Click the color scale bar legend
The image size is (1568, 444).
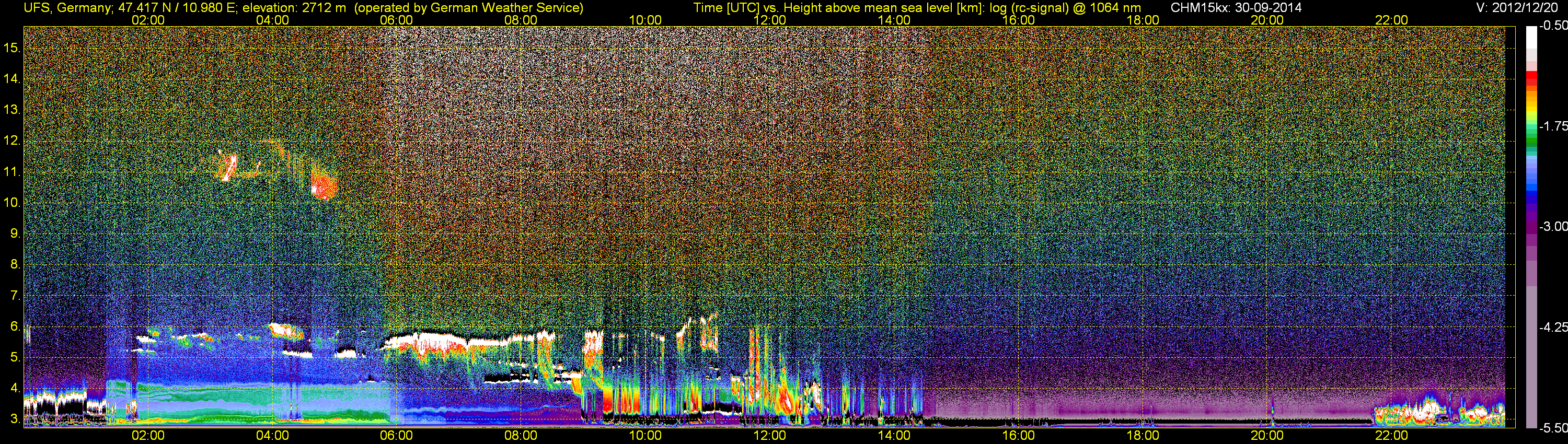pyautogui.click(x=1531, y=227)
